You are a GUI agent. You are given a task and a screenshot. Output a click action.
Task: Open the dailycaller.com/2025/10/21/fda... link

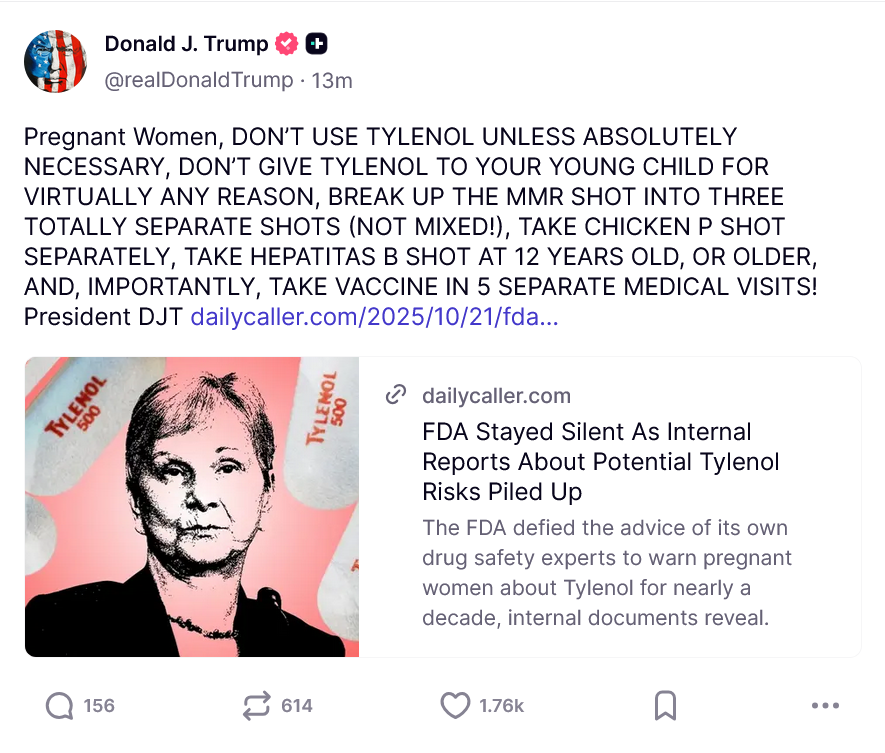pos(374,317)
